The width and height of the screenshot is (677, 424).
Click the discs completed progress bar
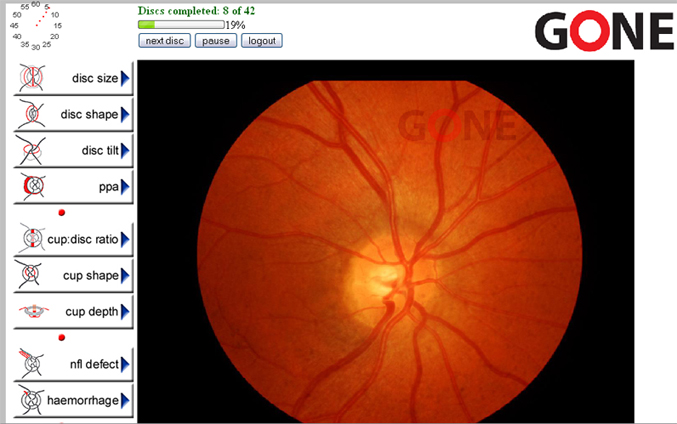pyautogui.click(x=181, y=25)
